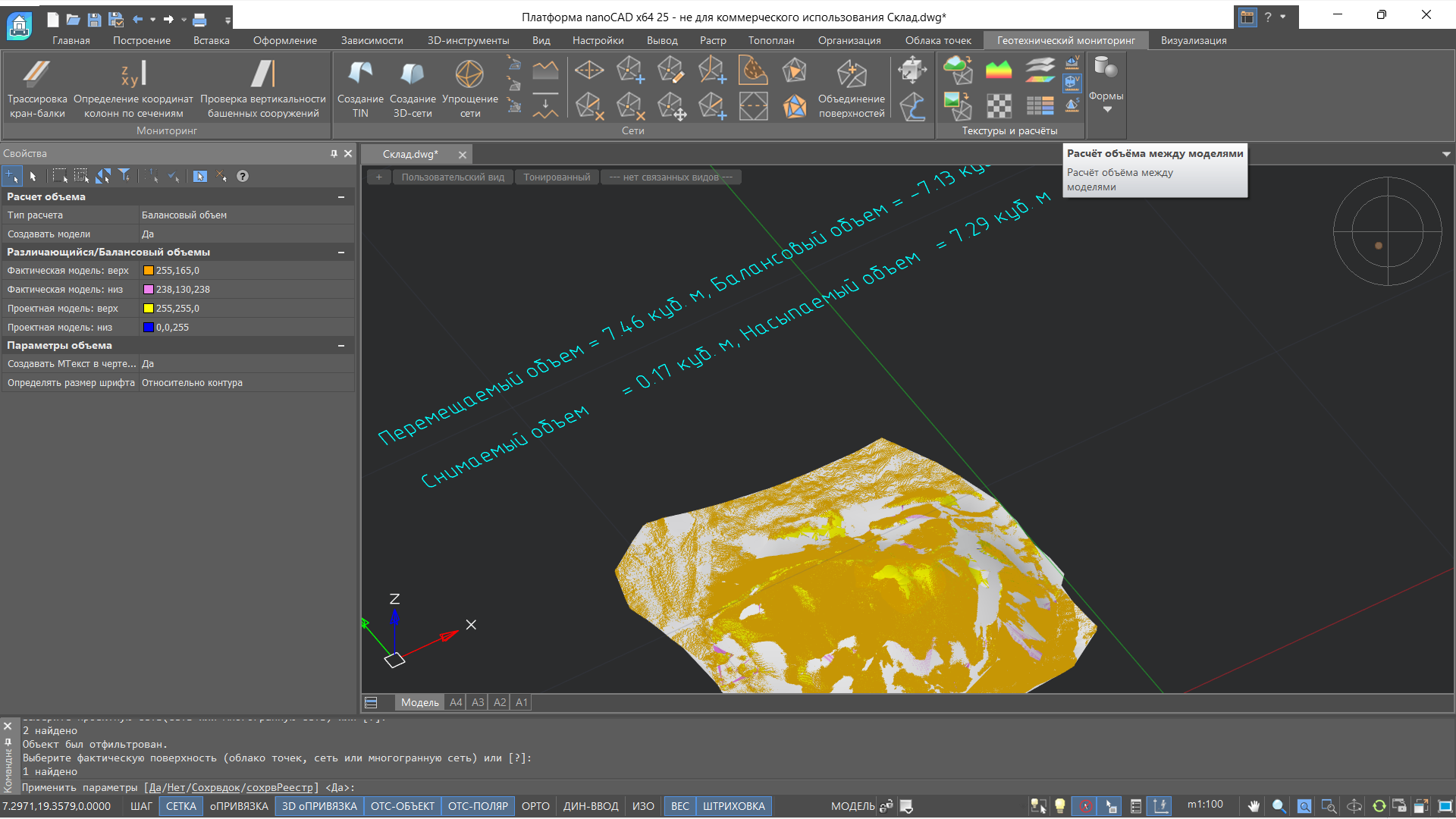1456x819 pixels.
Task: Disable ОТС-ПОЛЯР tracking toggle
Action: (477, 806)
